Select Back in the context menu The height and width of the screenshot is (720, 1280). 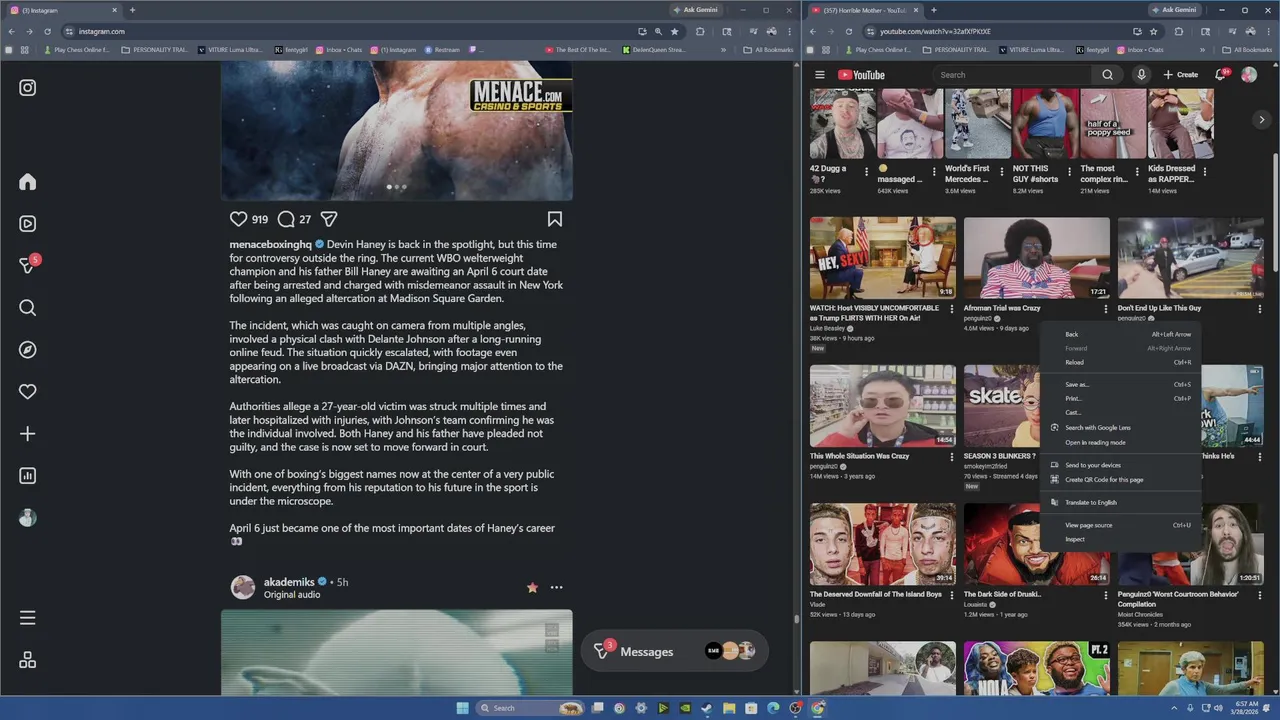tap(1120, 334)
